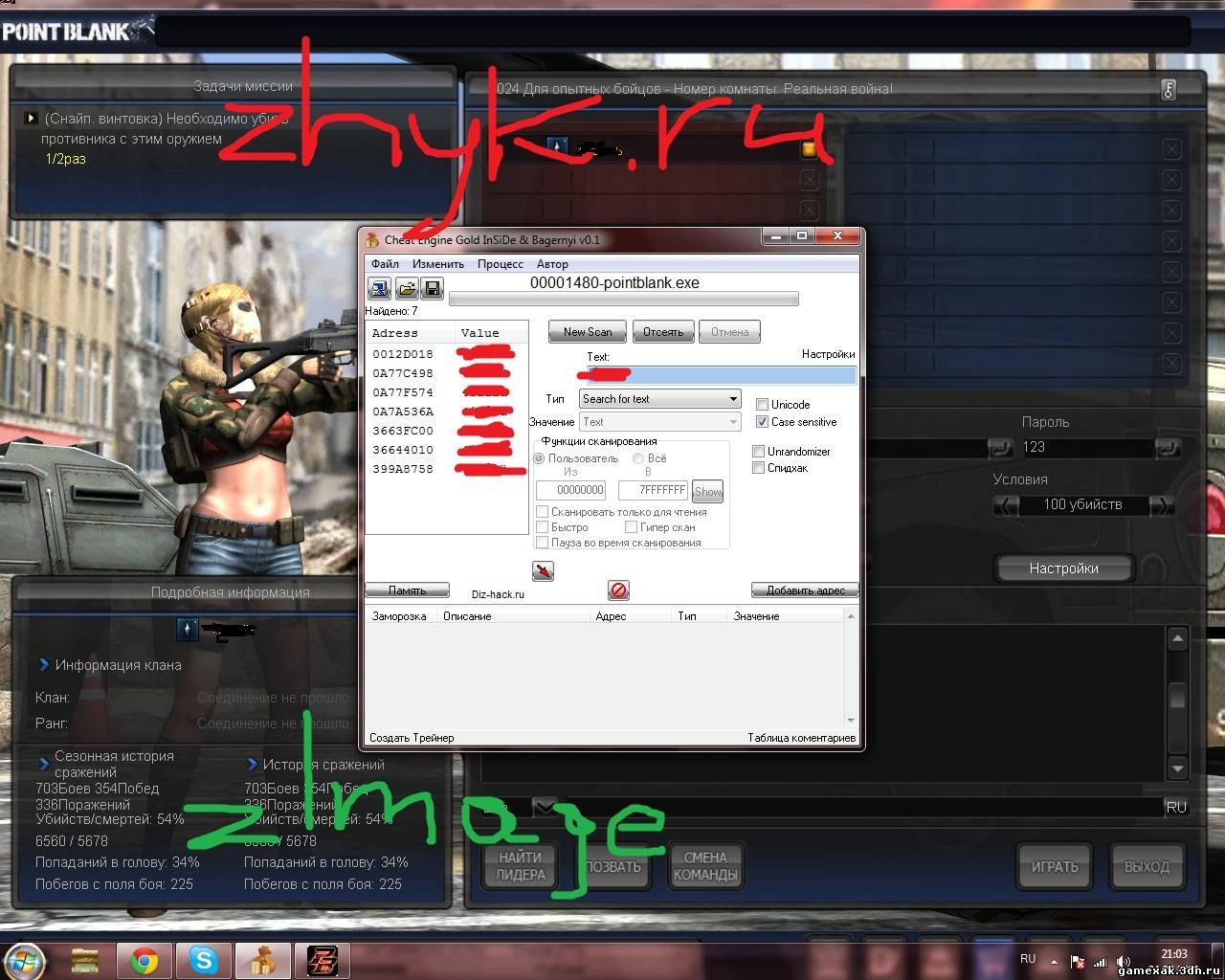Click the yellow ready icon in player slot

pos(809,149)
